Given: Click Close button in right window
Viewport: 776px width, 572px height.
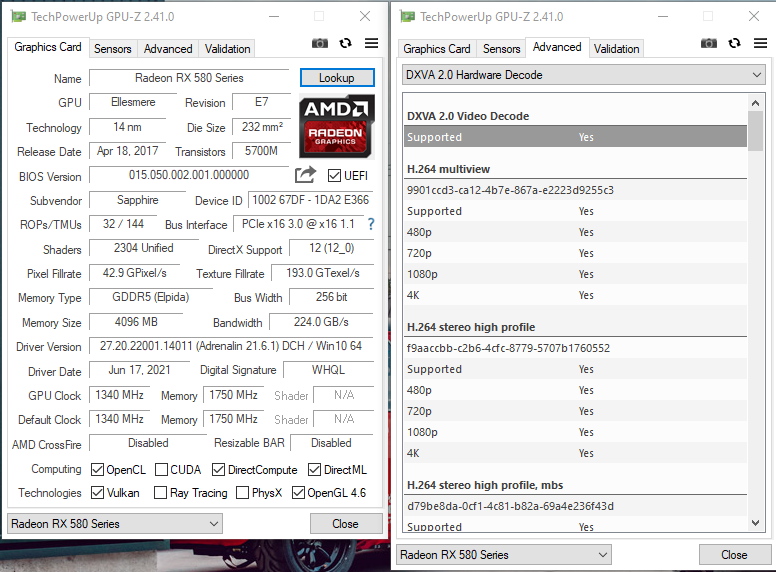Looking at the screenshot, I should [x=734, y=555].
